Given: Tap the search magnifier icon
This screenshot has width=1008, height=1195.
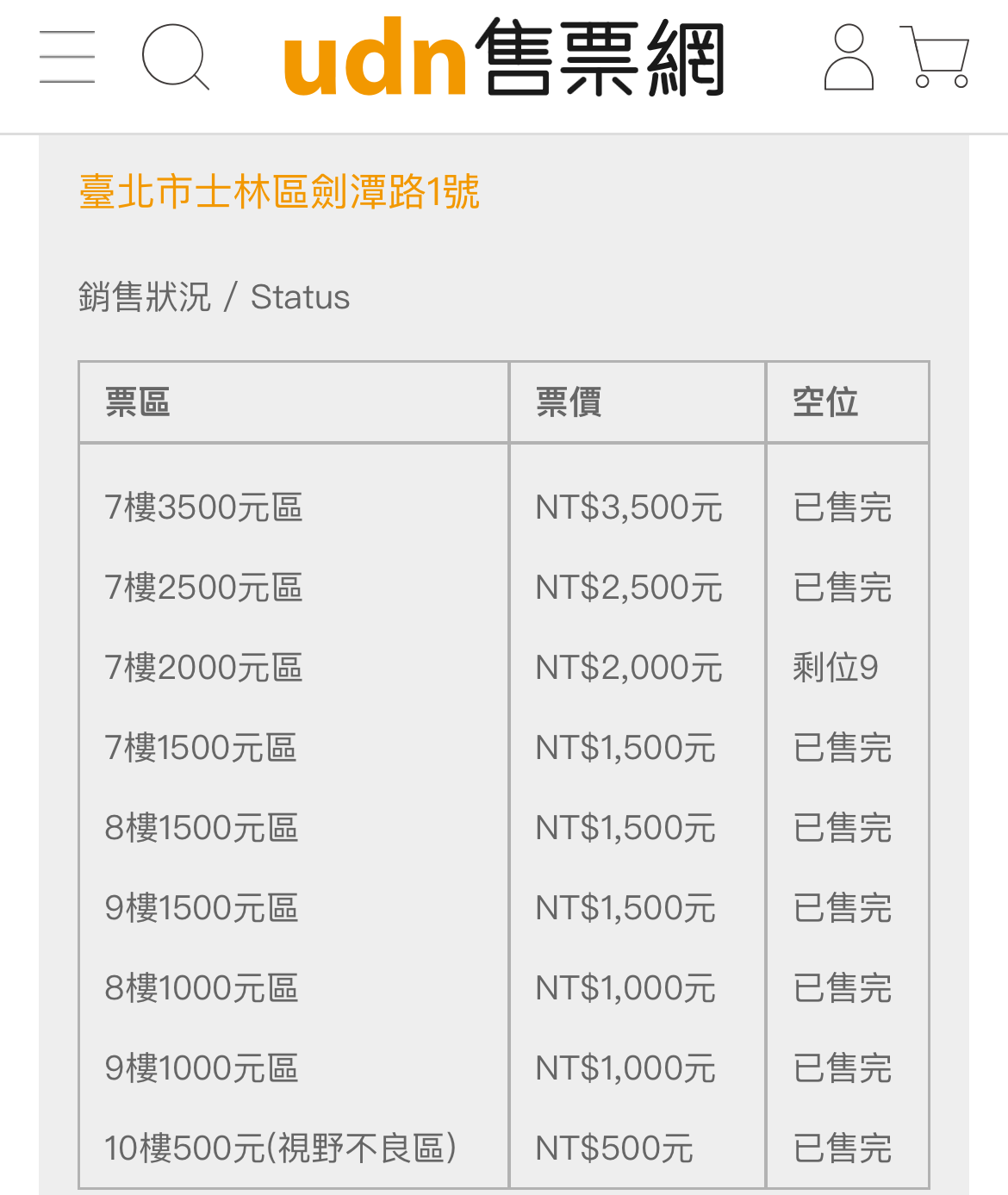Looking at the screenshot, I should tap(176, 57).
